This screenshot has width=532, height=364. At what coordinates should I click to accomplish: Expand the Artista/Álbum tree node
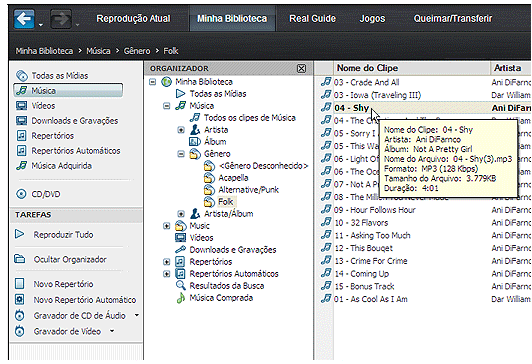[181, 214]
